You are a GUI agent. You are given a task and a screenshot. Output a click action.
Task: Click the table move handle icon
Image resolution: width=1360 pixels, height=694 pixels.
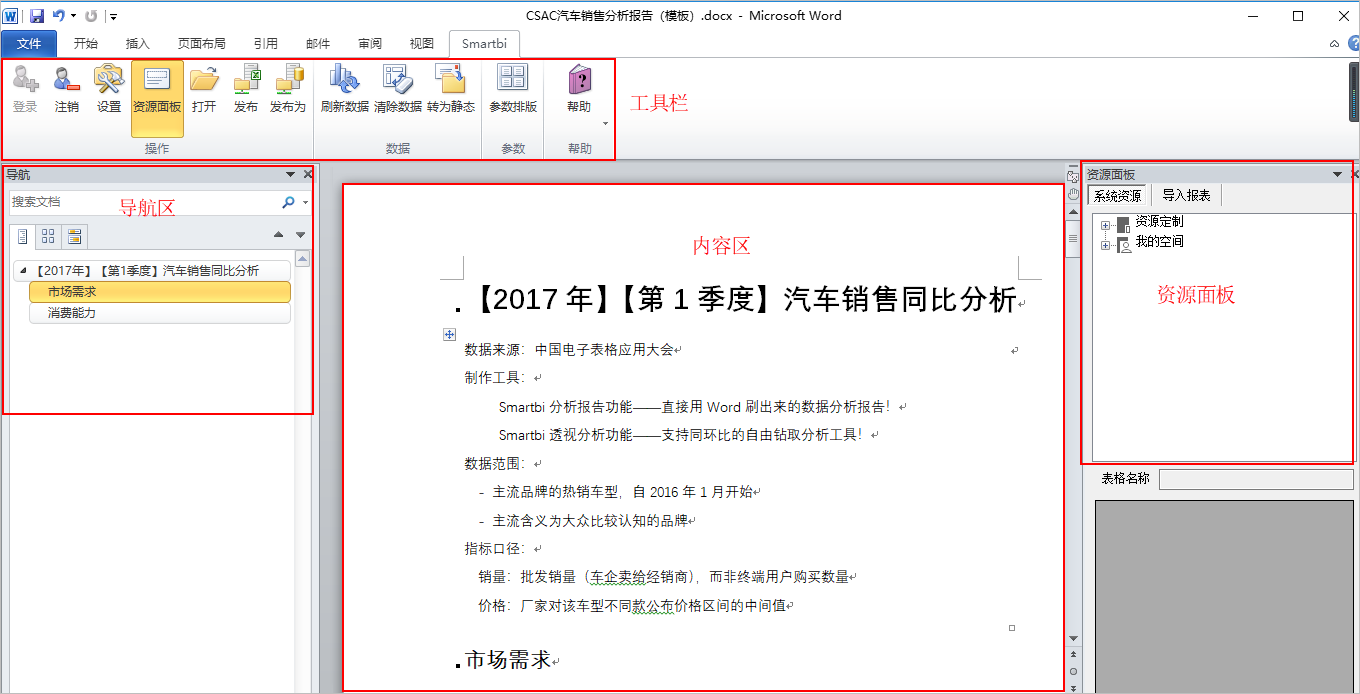(449, 335)
